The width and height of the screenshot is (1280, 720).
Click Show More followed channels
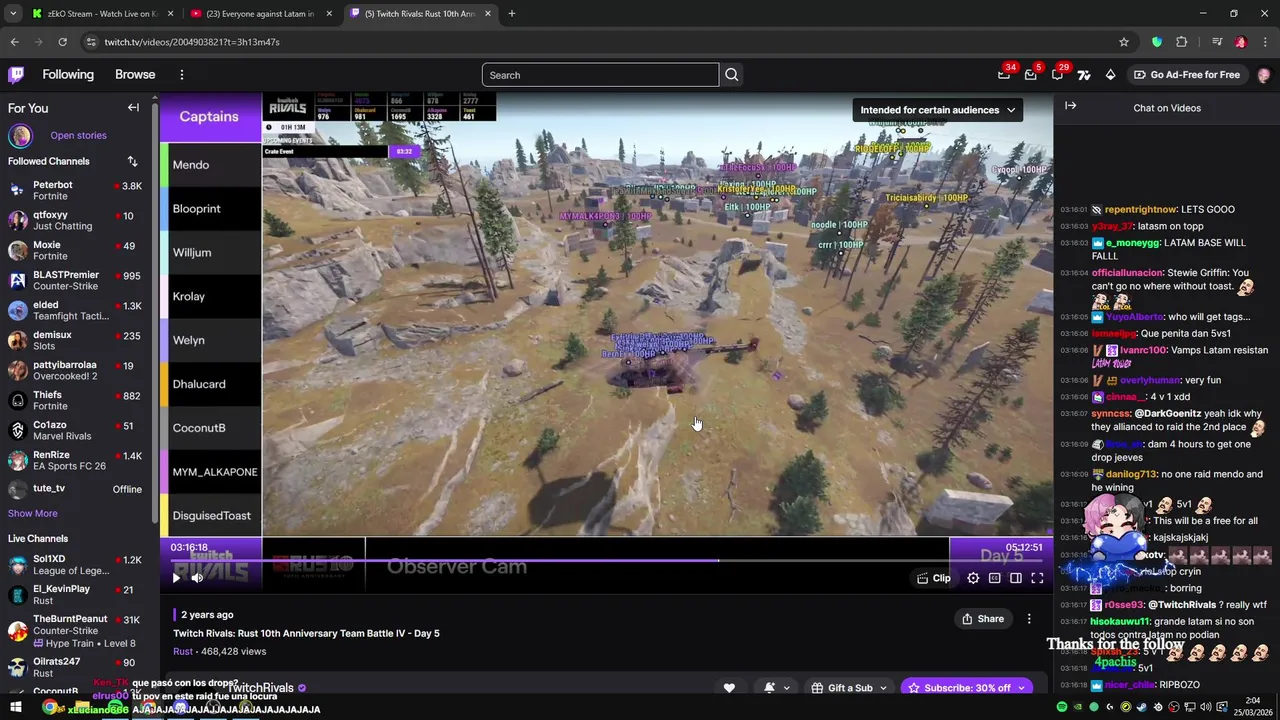(x=33, y=513)
